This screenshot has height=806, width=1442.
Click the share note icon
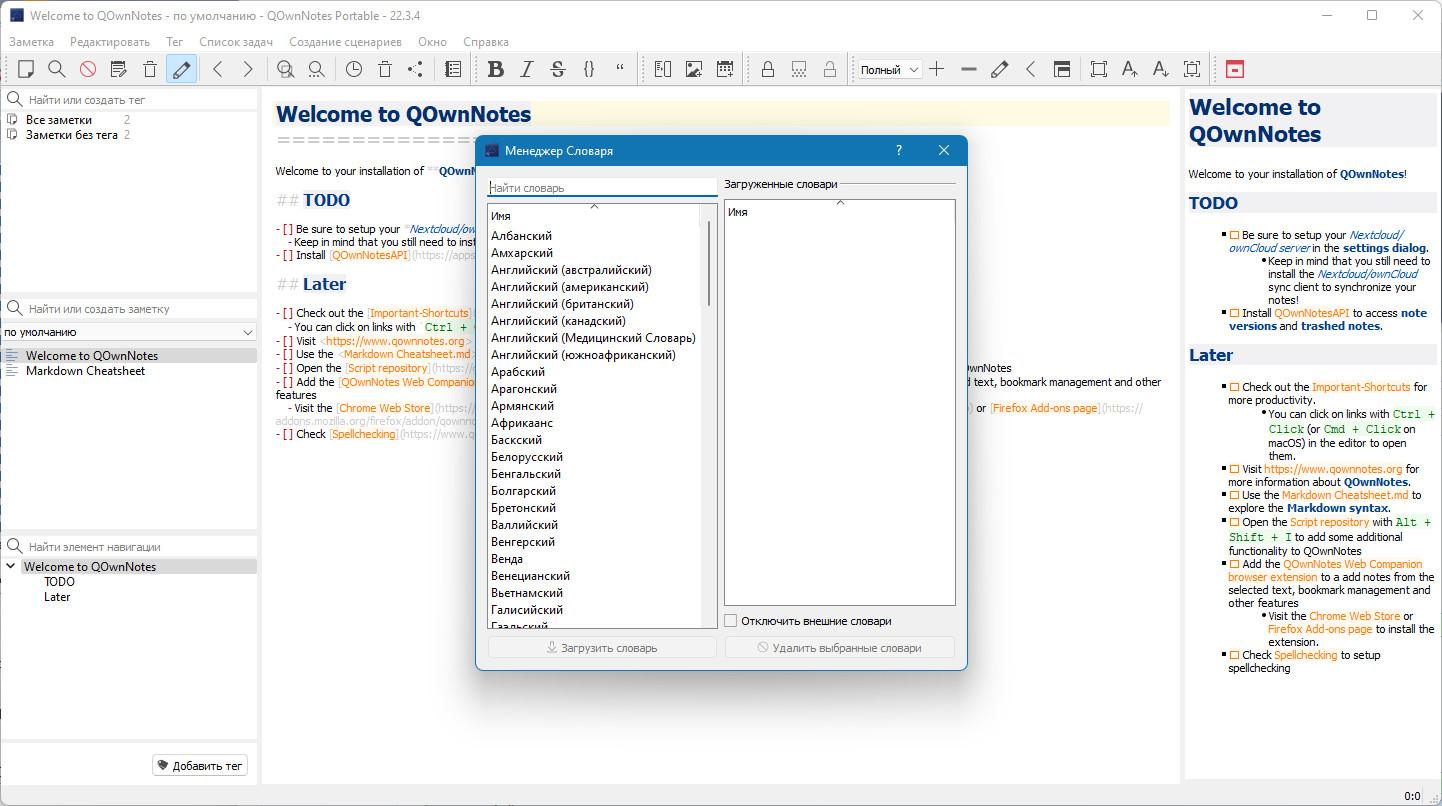415,69
